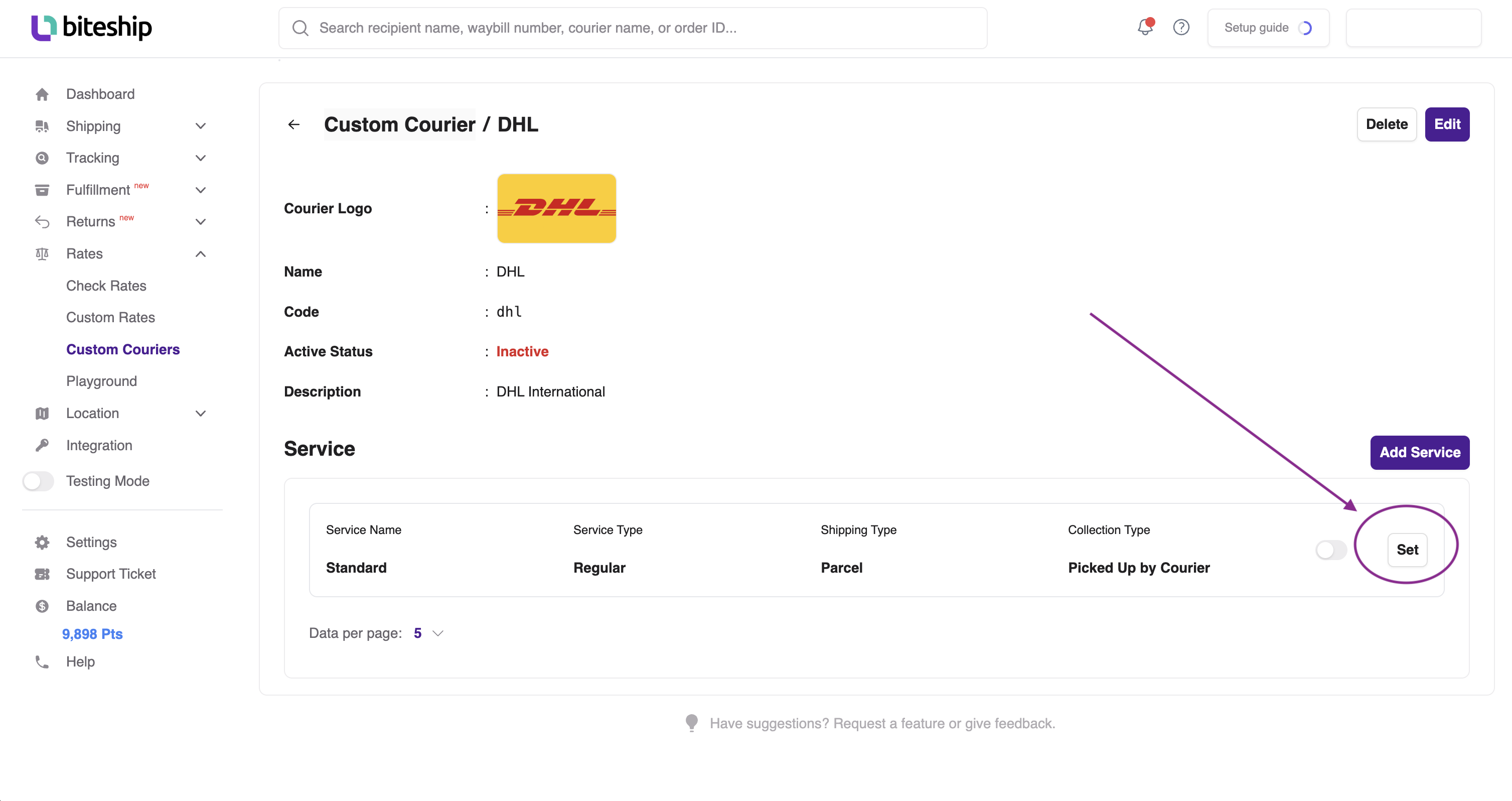This screenshot has width=1512, height=801.
Task: Click the Delete button
Action: coord(1387,124)
